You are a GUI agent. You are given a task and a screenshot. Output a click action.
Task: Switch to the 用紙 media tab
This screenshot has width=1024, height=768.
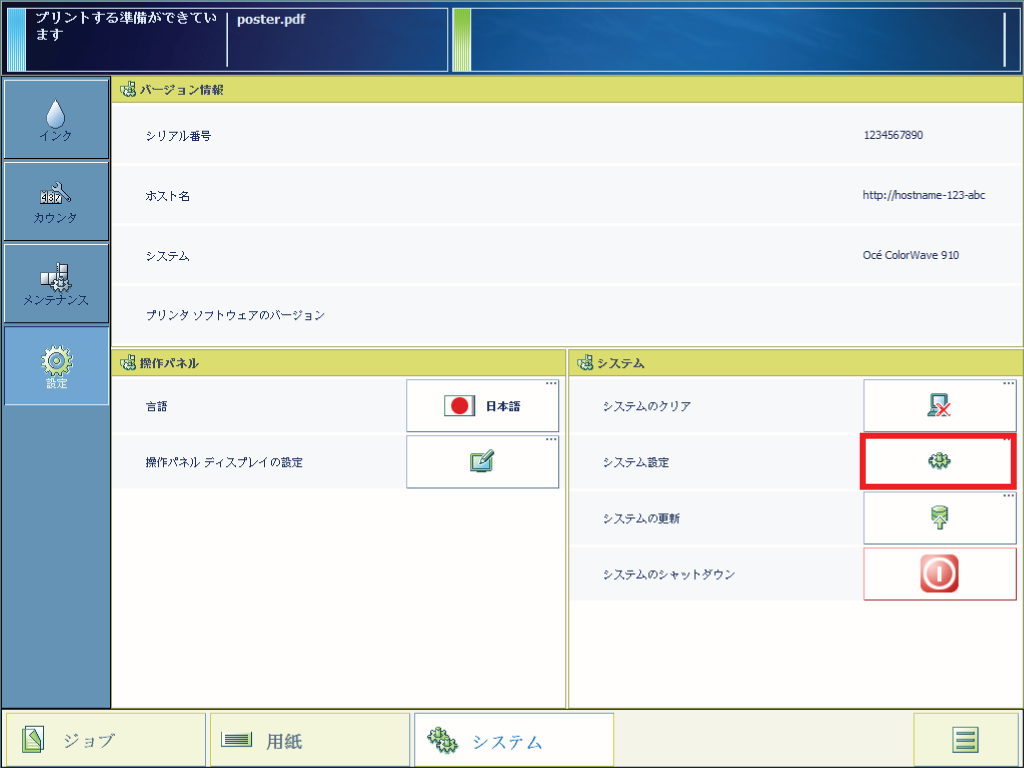pyautogui.click(x=310, y=740)
